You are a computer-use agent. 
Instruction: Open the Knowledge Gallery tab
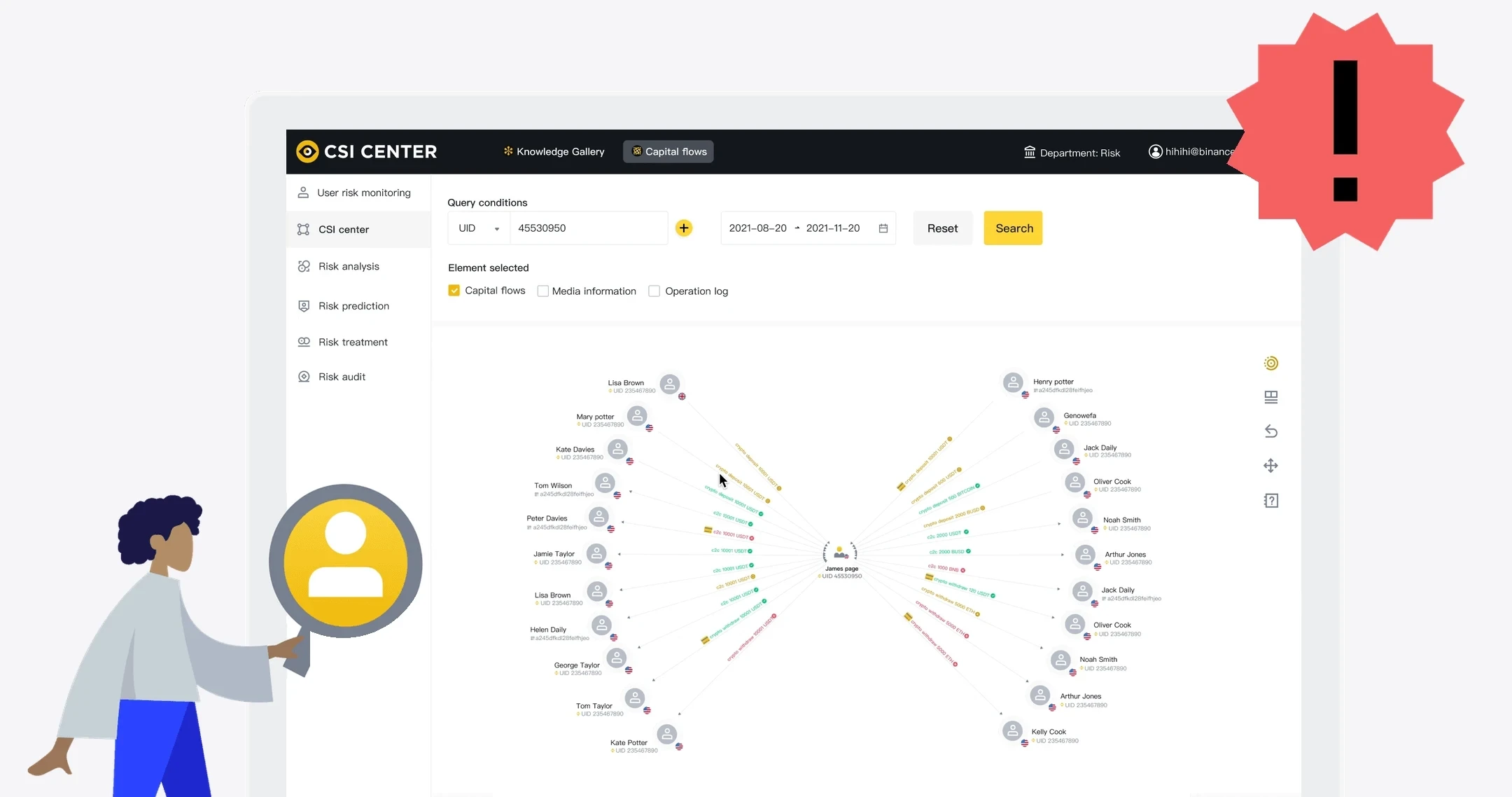point(554,151)
